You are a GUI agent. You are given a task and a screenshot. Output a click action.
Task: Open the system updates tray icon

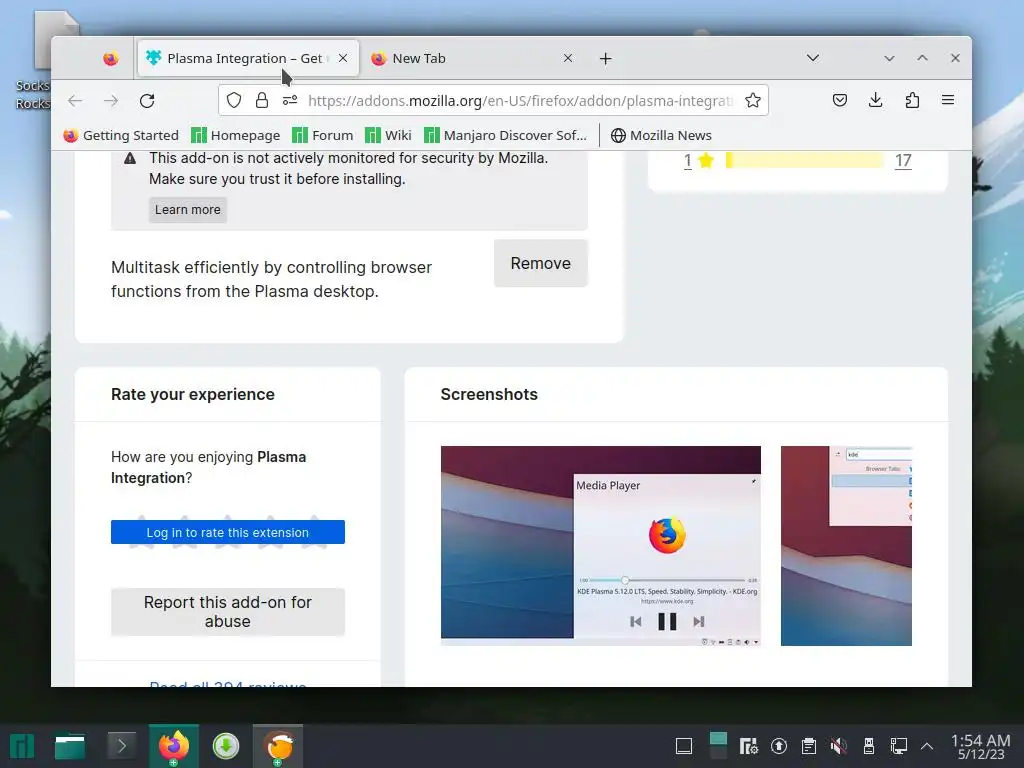pyautogui.click(x=778, y=746)
